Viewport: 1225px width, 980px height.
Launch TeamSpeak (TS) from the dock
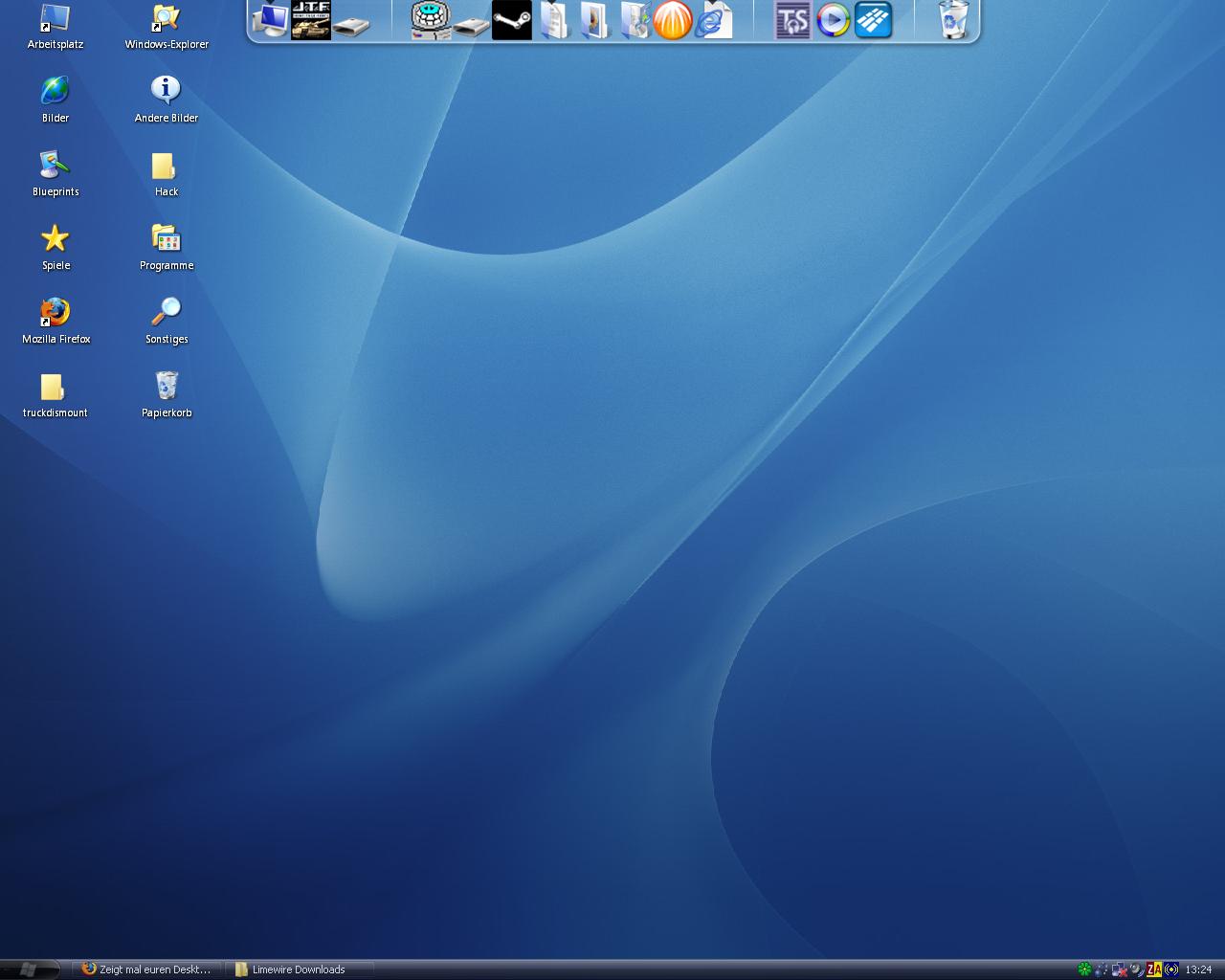coord(792,20)
